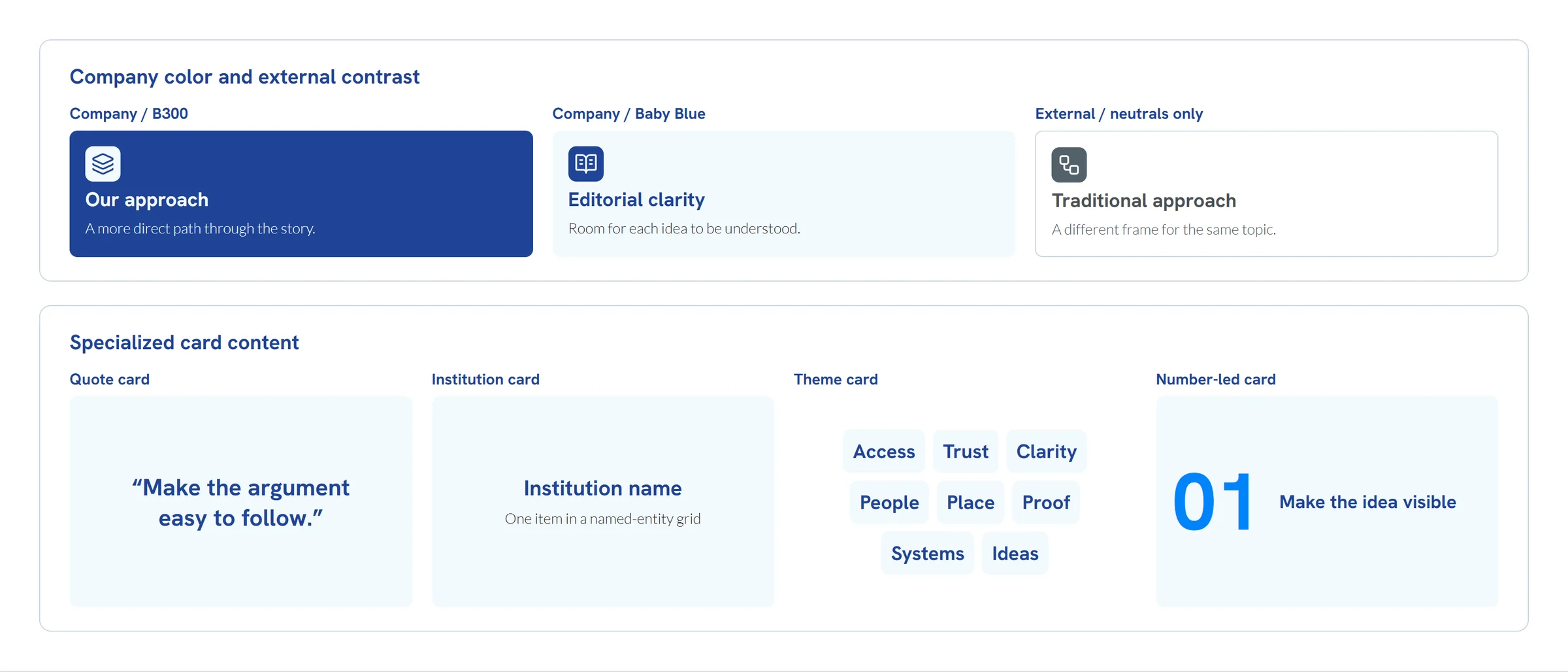
Task: Click "A more direct path through the story."
Action: (x=201, y=229)
